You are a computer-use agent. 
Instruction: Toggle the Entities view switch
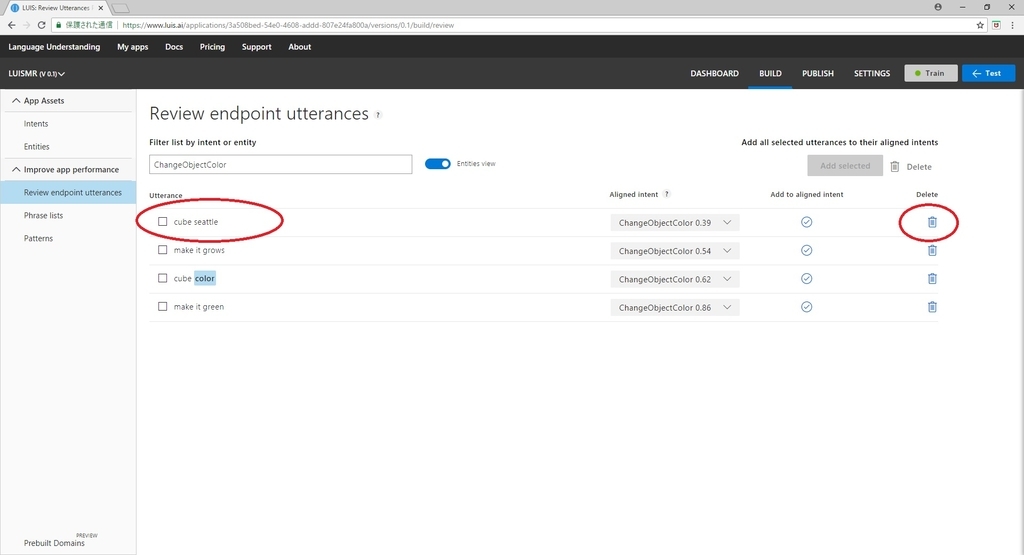(x=438, y=163)
